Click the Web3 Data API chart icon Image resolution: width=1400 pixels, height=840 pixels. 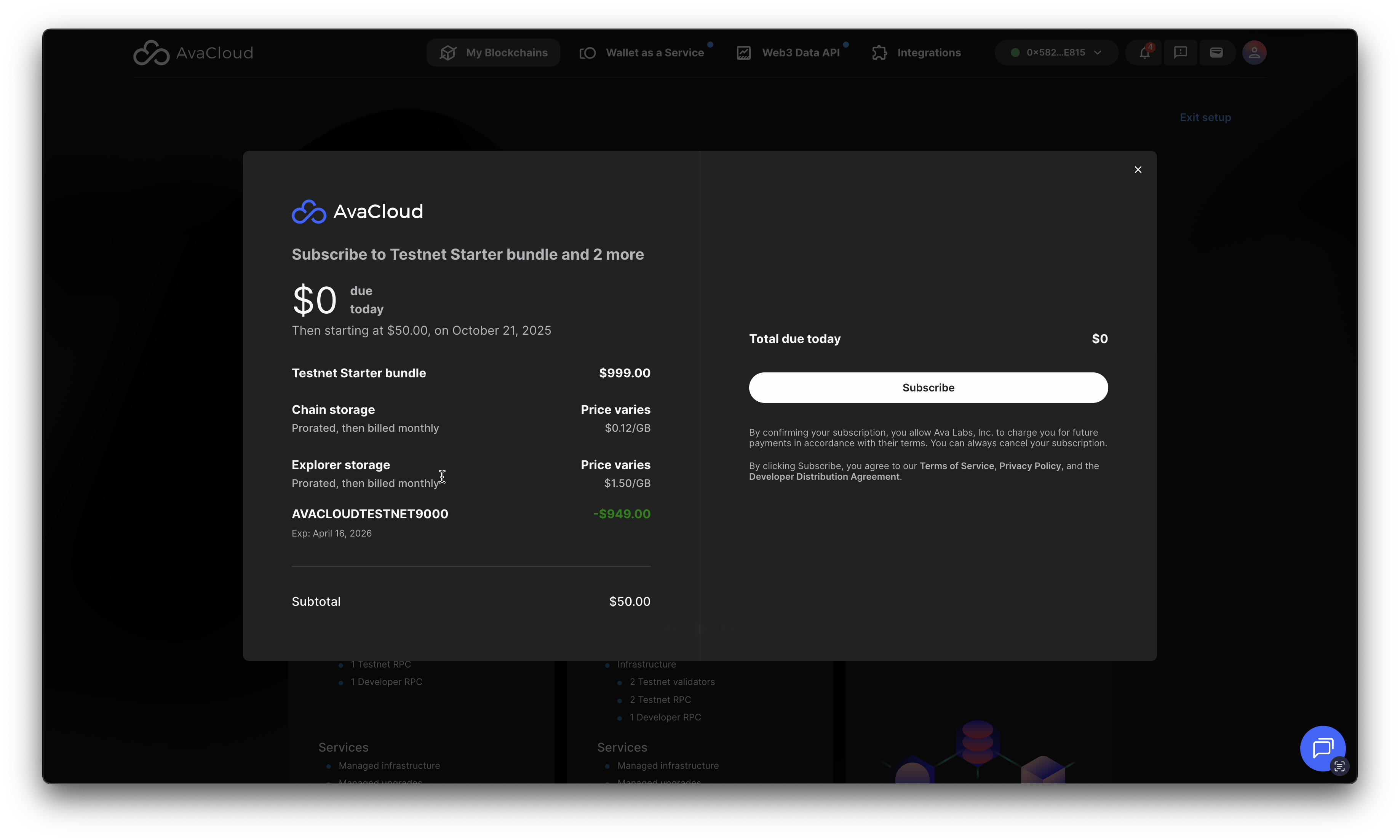pos(744,53)
